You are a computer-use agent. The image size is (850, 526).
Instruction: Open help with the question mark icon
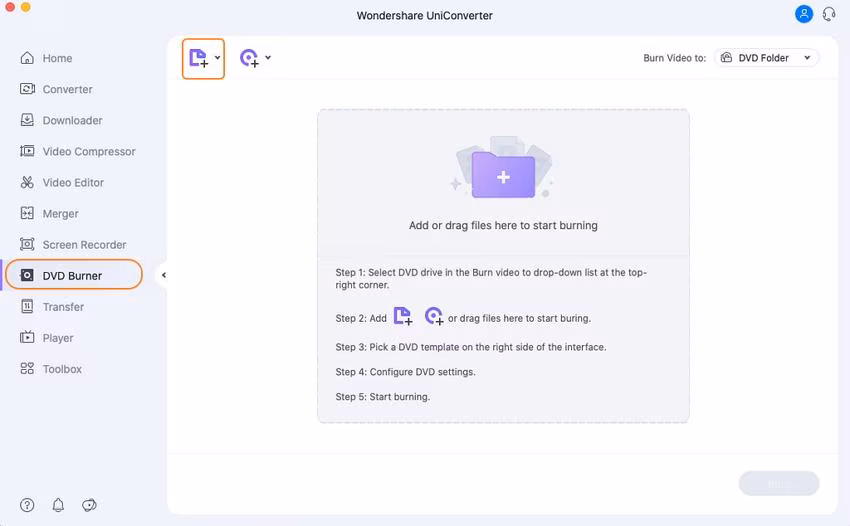click(27, 505)
